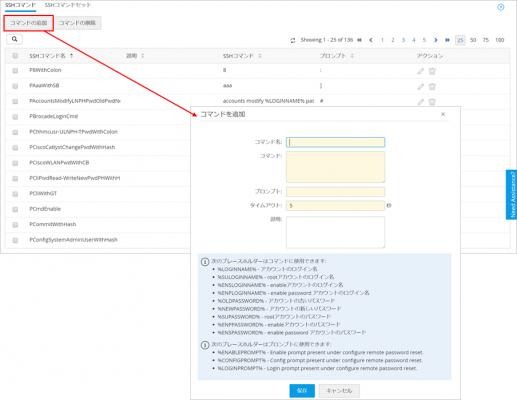Image resolution: width=517 pixels, height=400 pixels.
Task: Select page 3 in pagination
Action: point(403,40)
